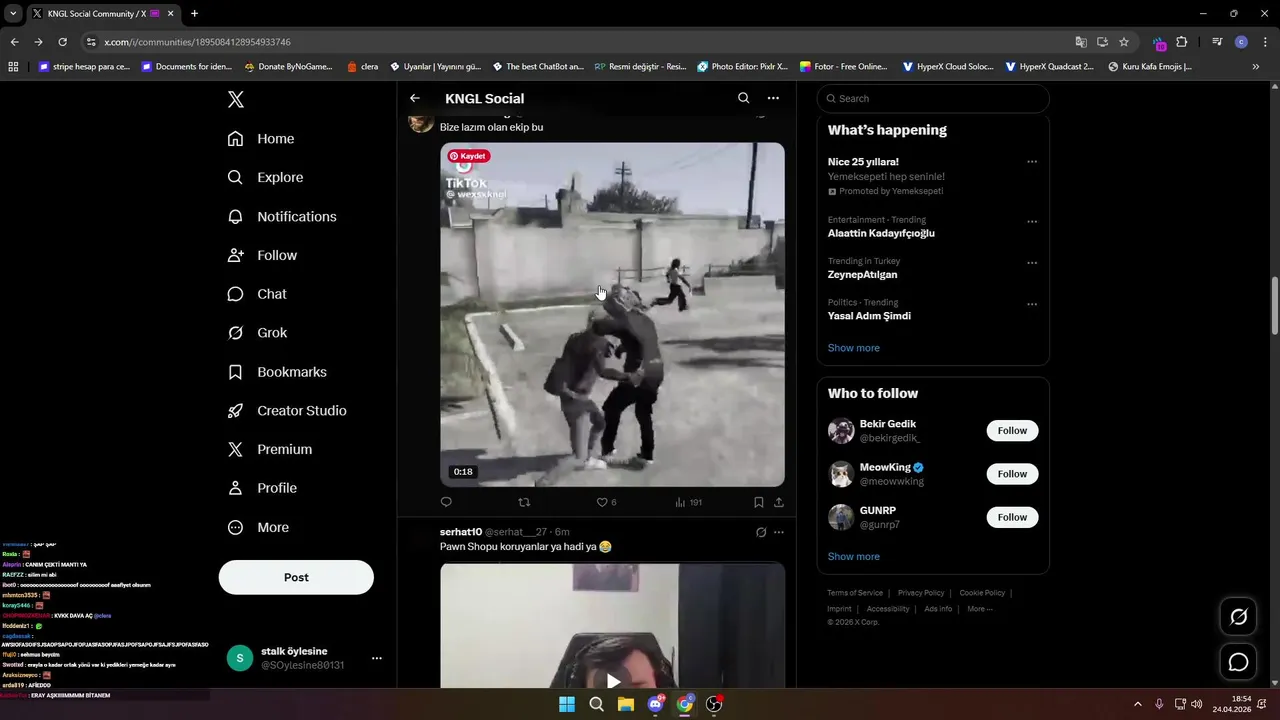Screen dimensions: 1280x720
Task: Expand the More sidebar menu
Action: pos(258,527)
